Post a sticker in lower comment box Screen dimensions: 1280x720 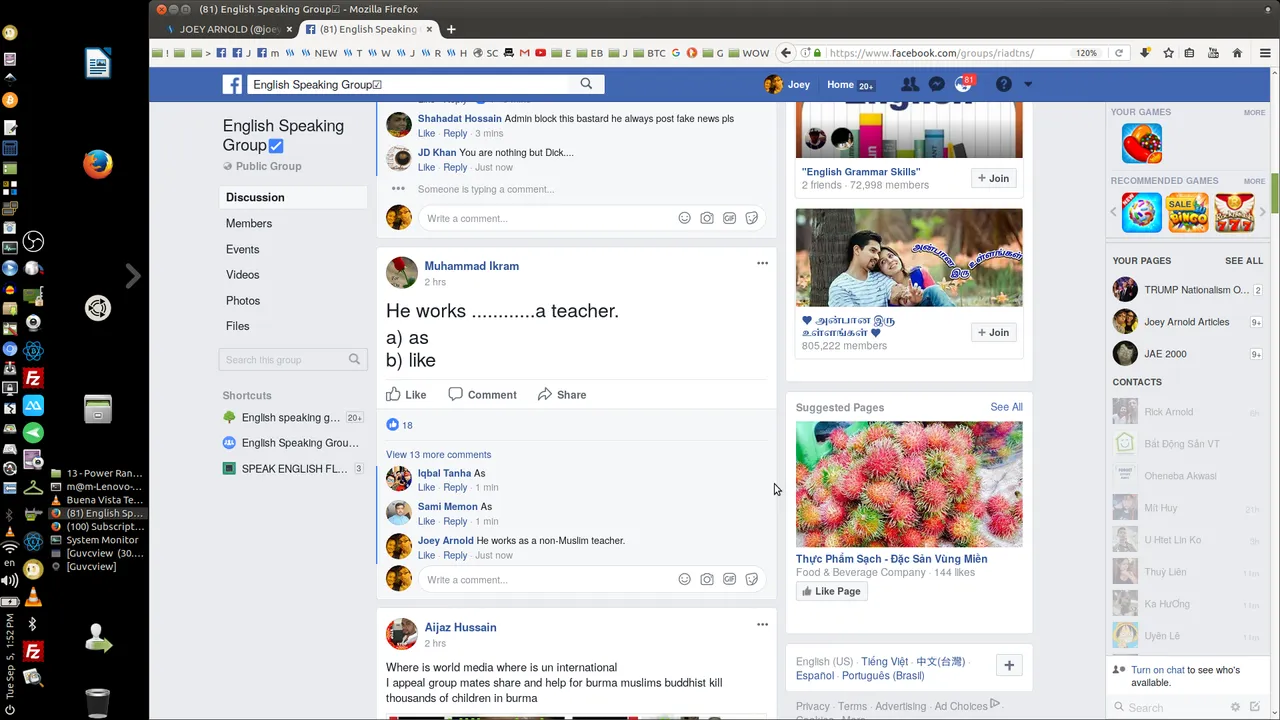(752, 579)
